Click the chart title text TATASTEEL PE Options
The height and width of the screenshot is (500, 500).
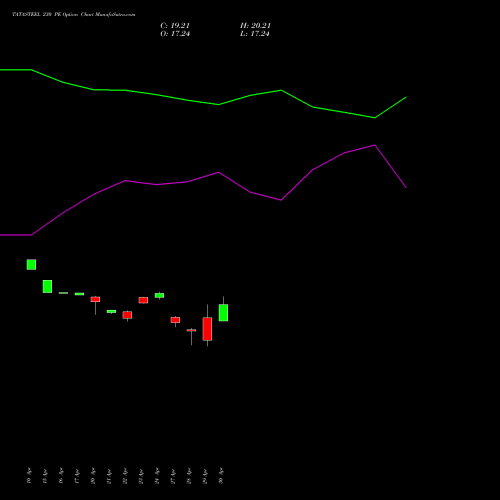[74, 14]
